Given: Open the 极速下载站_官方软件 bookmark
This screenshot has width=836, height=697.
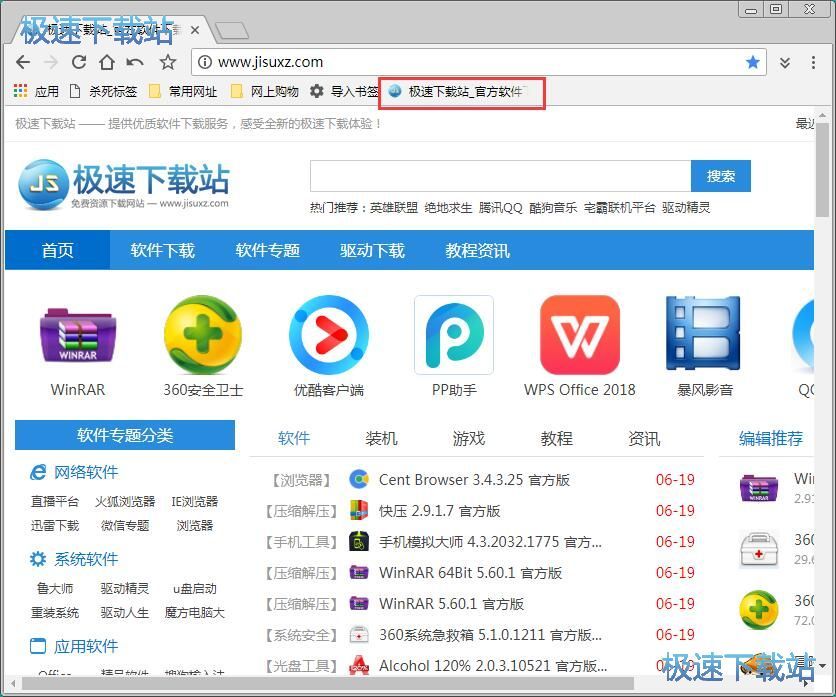Looking at the screenshot, I should (x=457, y=92).
